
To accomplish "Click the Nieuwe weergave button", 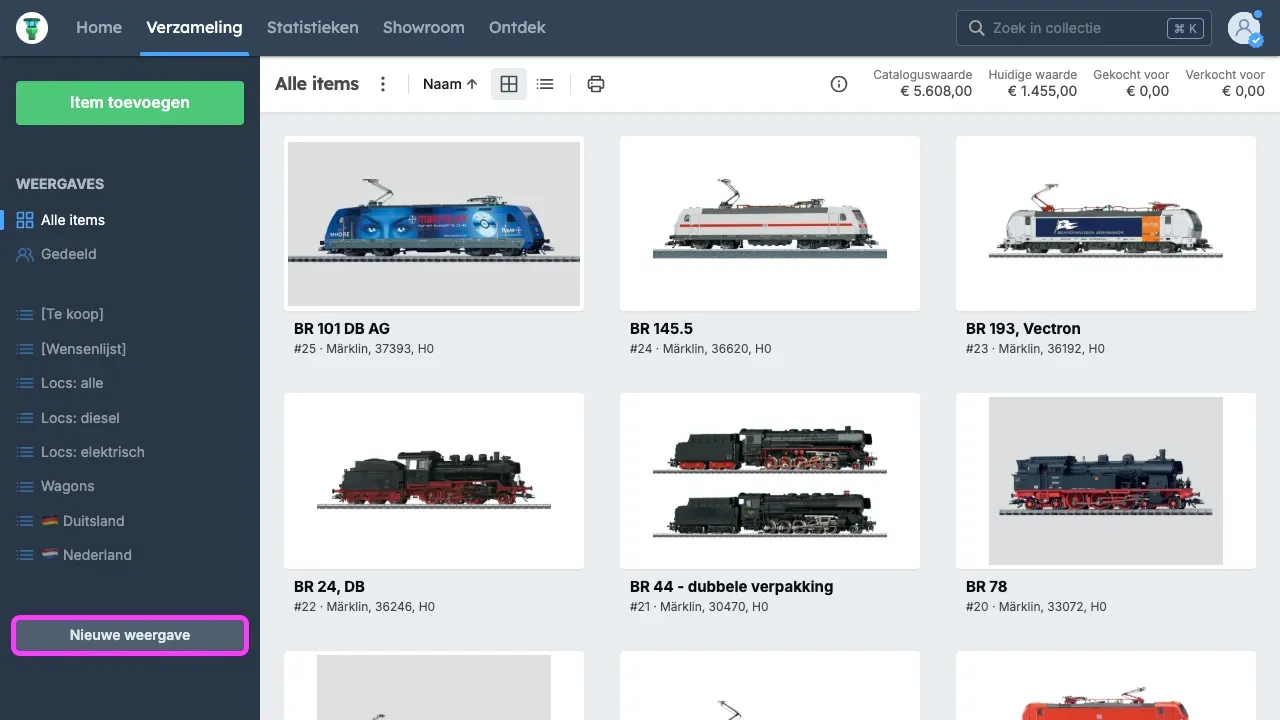I will pyautogui.click(x=130, y=635).
